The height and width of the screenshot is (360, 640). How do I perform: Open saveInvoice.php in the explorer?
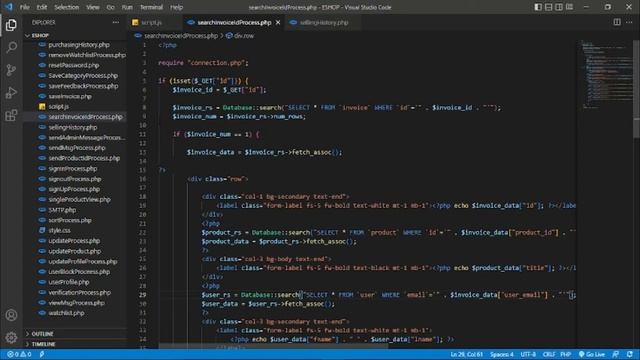[70, 96]
